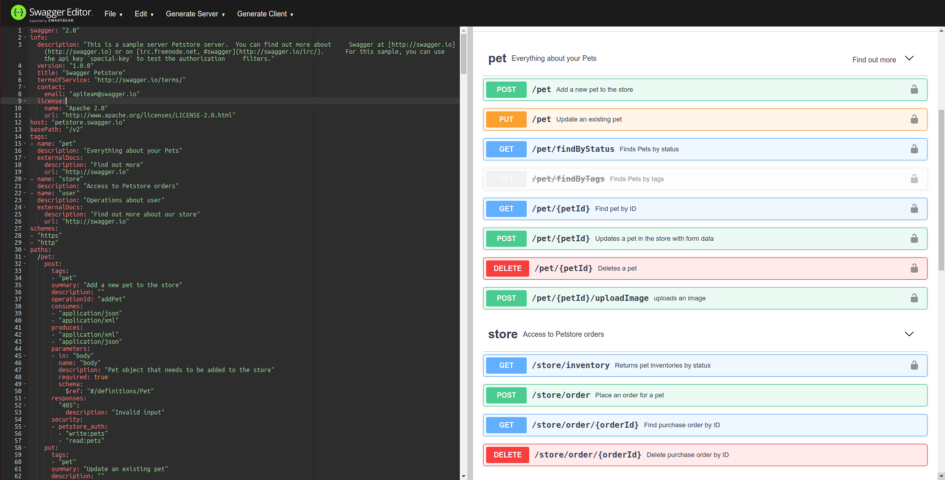Click the 'Access to Petstore orders' description
The image size is (945, 480).
[563, 334]
